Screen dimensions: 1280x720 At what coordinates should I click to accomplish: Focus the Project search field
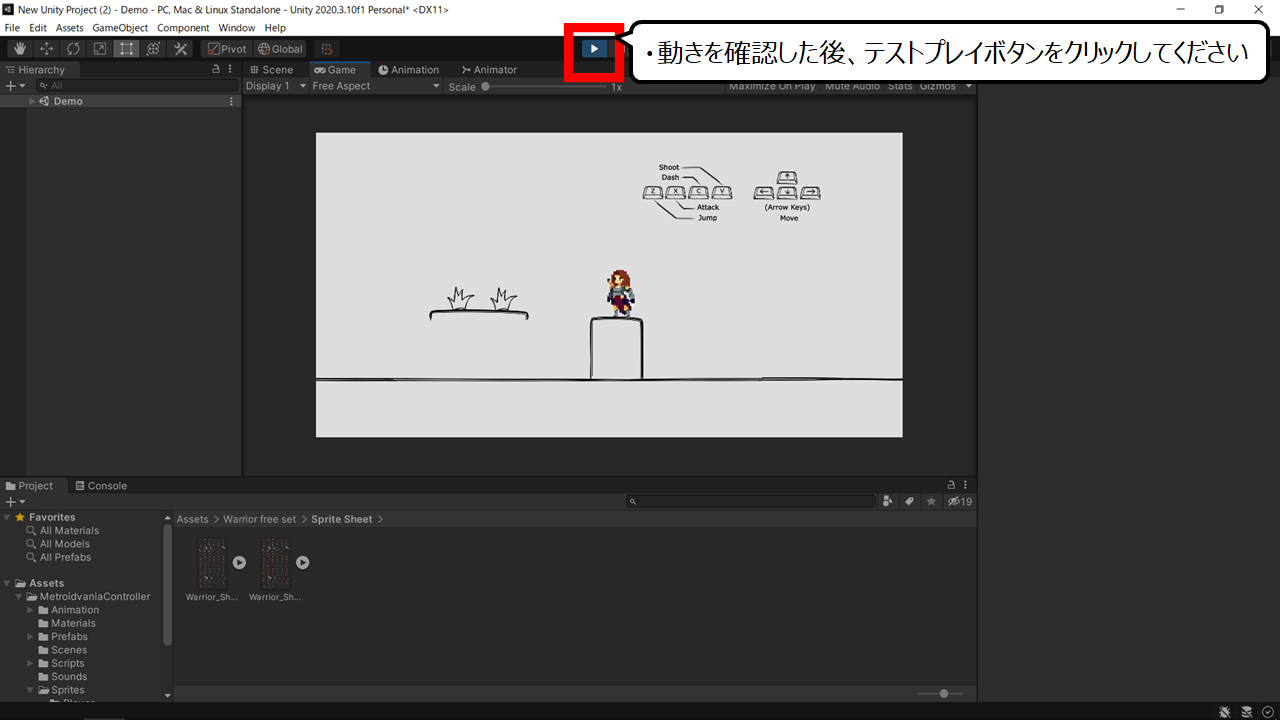pyautogui.click(x=750, y=502)
